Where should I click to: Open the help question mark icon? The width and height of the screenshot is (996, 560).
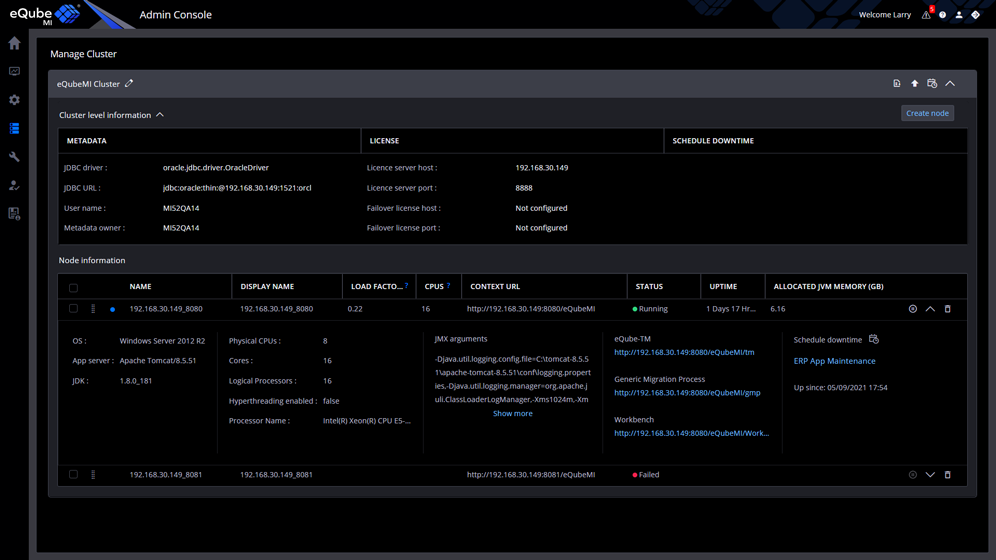[943, 15]
